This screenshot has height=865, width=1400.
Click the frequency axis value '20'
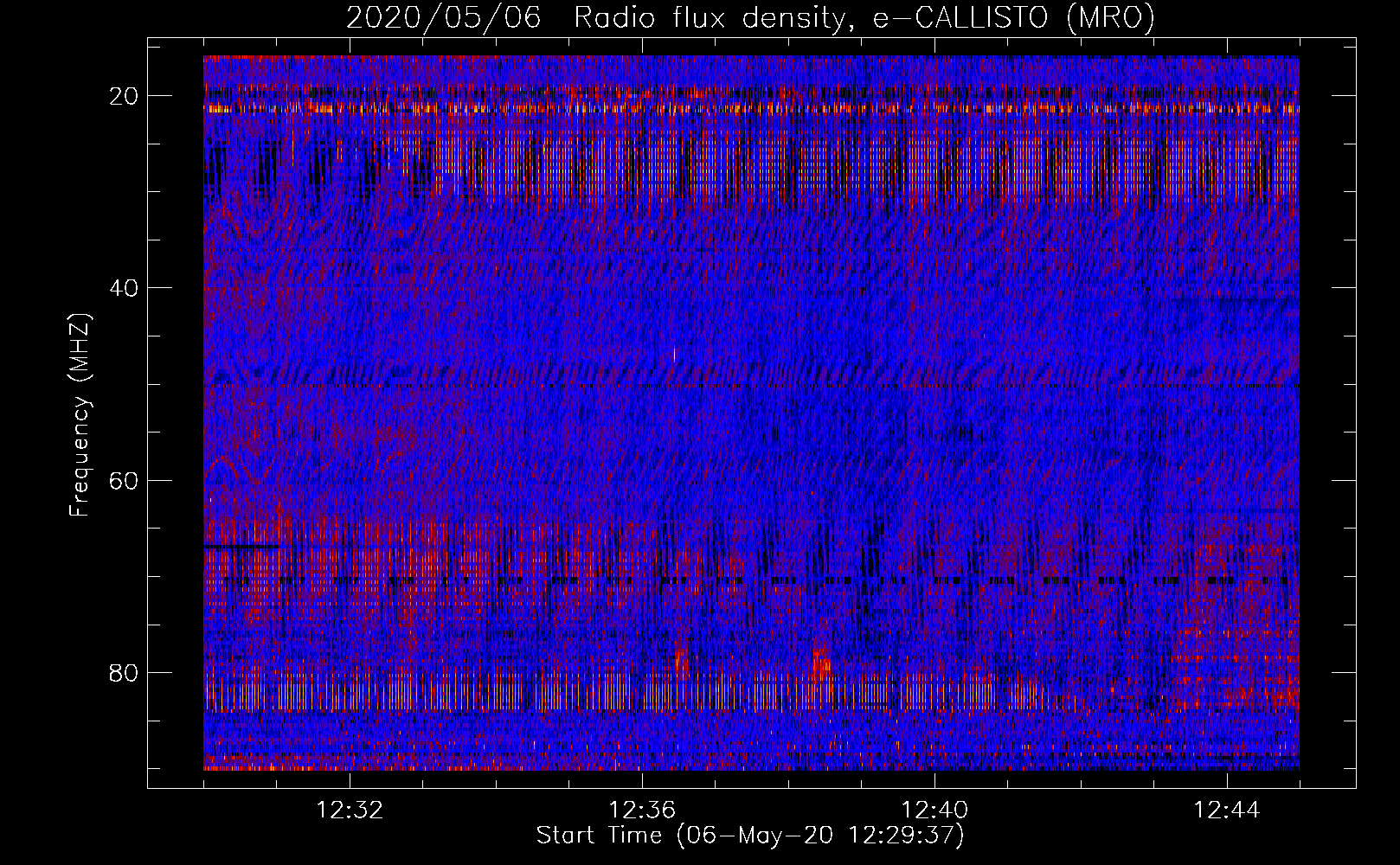click(125, 95)
